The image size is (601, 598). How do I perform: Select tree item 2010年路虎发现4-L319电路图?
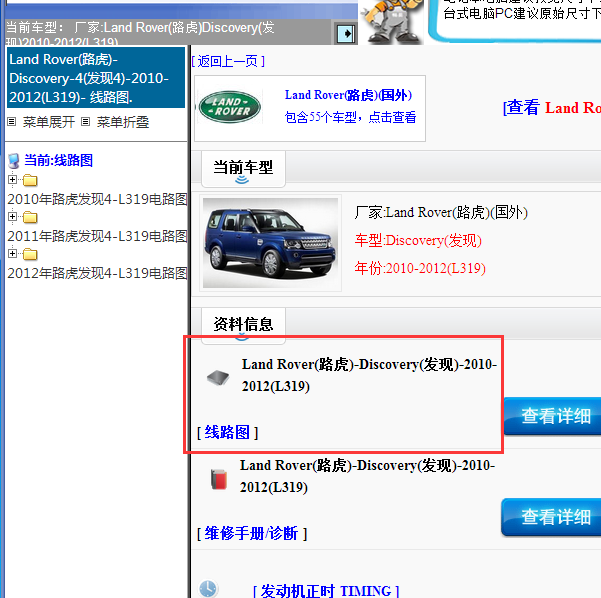pos(97,199)
